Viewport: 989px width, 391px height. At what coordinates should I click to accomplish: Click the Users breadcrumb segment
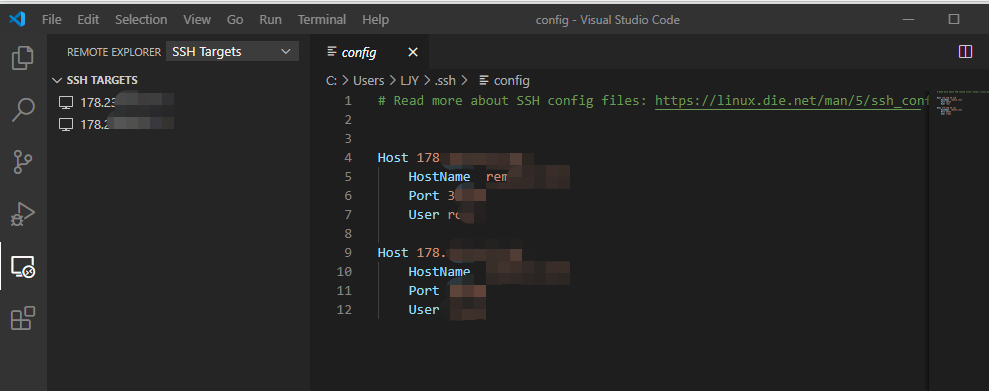pyautogui.click(x=368, y=80)
